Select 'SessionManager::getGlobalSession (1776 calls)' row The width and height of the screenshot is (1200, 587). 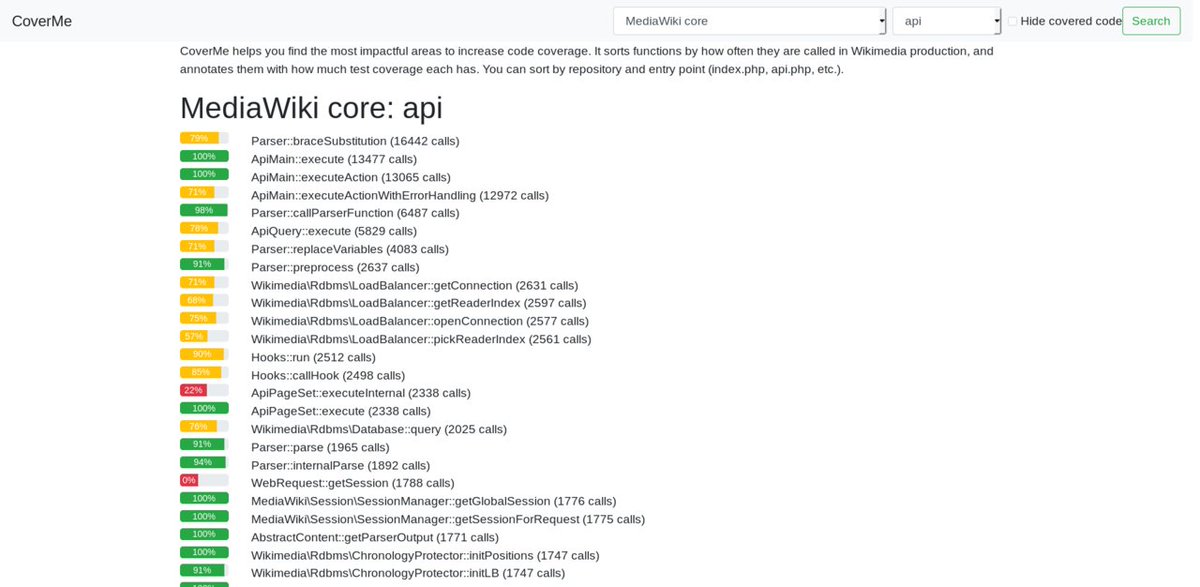point(434,501)
